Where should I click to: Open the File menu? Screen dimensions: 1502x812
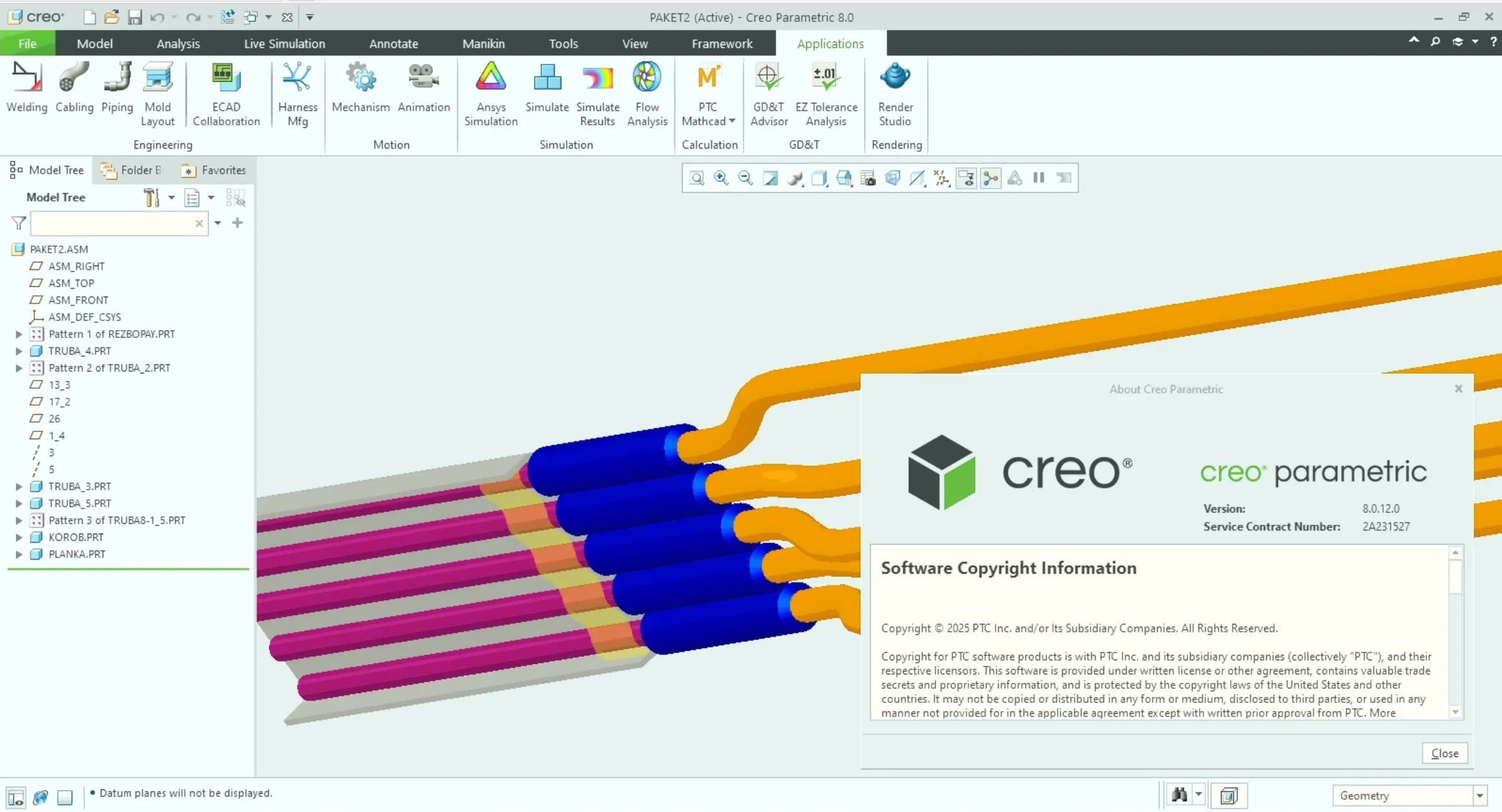(x=27, y=43)
